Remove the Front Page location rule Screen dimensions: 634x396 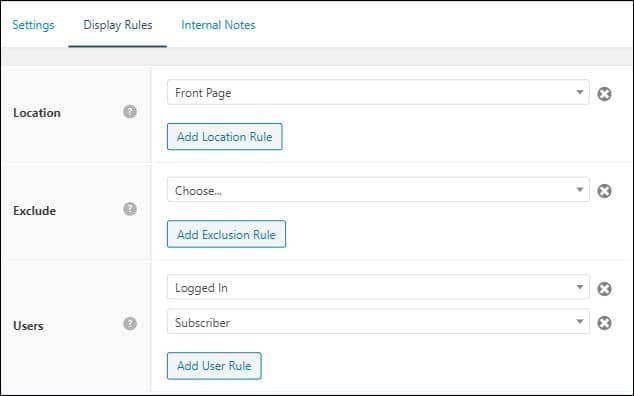click(604, 94)
